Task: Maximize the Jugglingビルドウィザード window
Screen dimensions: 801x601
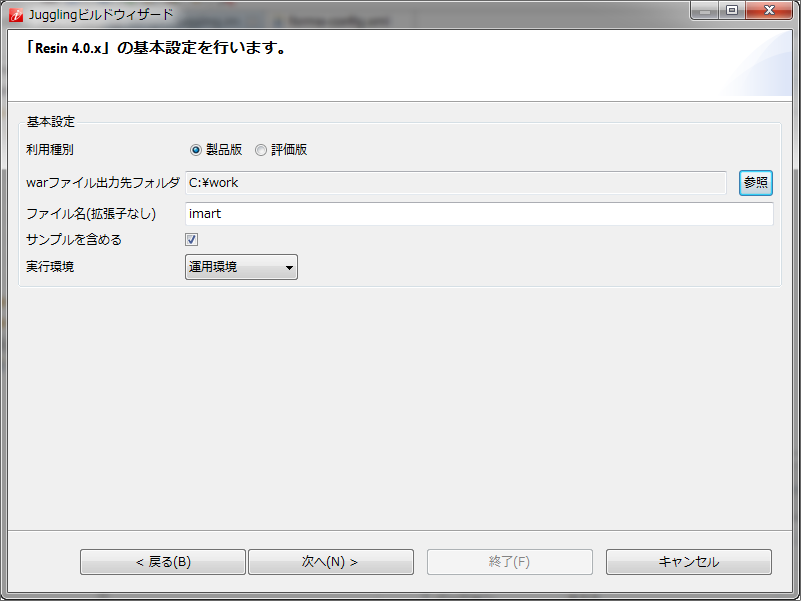Action: click(732, 11)
